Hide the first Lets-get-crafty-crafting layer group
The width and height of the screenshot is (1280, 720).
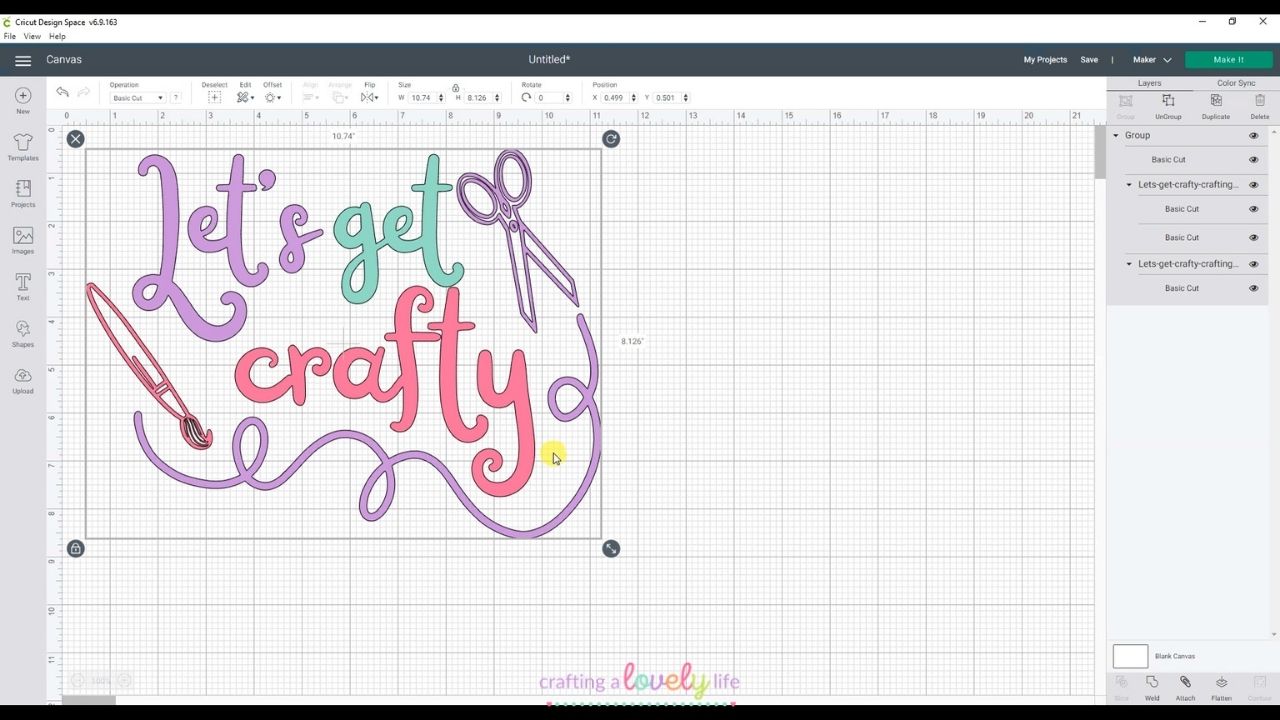point(1253,185)
